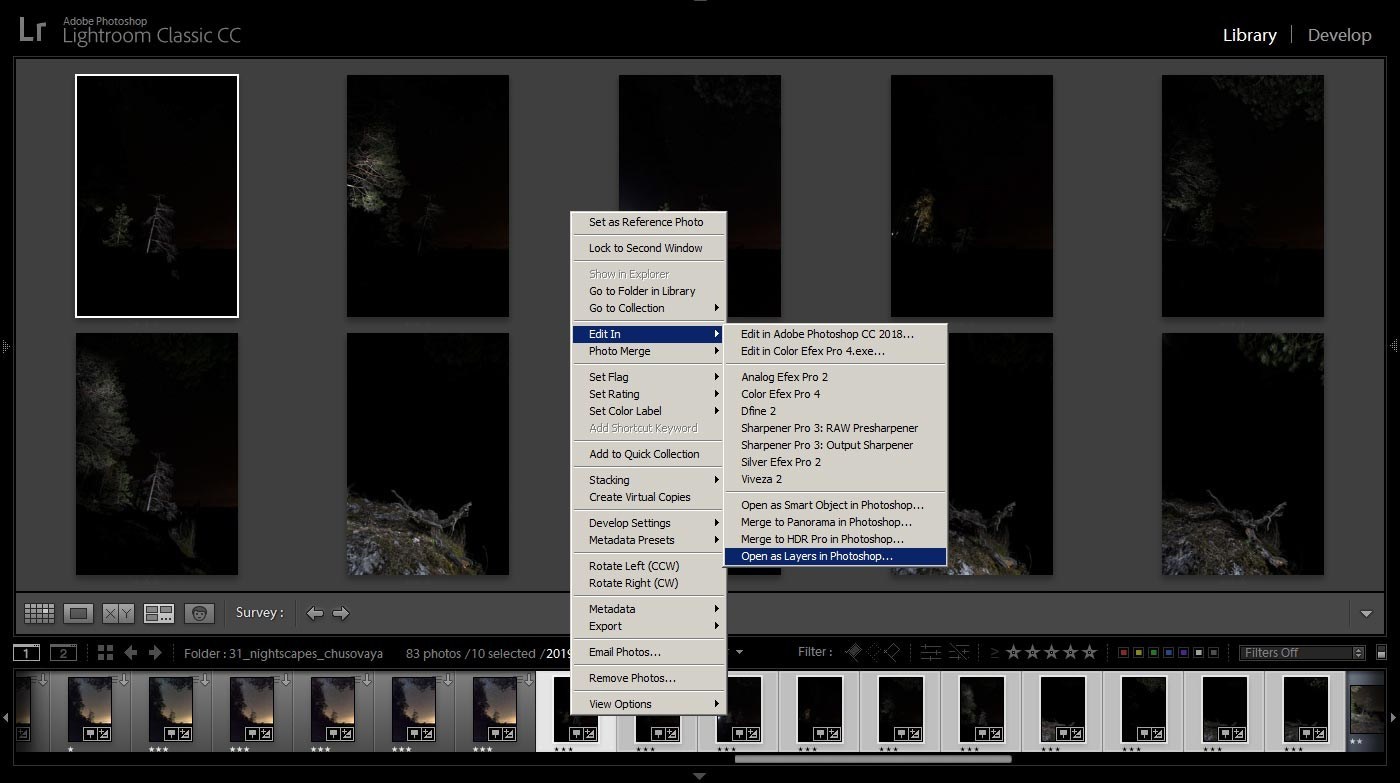The height and width of the screenshot is (783, 1400).
Task: Select the Survey view icon
Action: coord(159,613)
